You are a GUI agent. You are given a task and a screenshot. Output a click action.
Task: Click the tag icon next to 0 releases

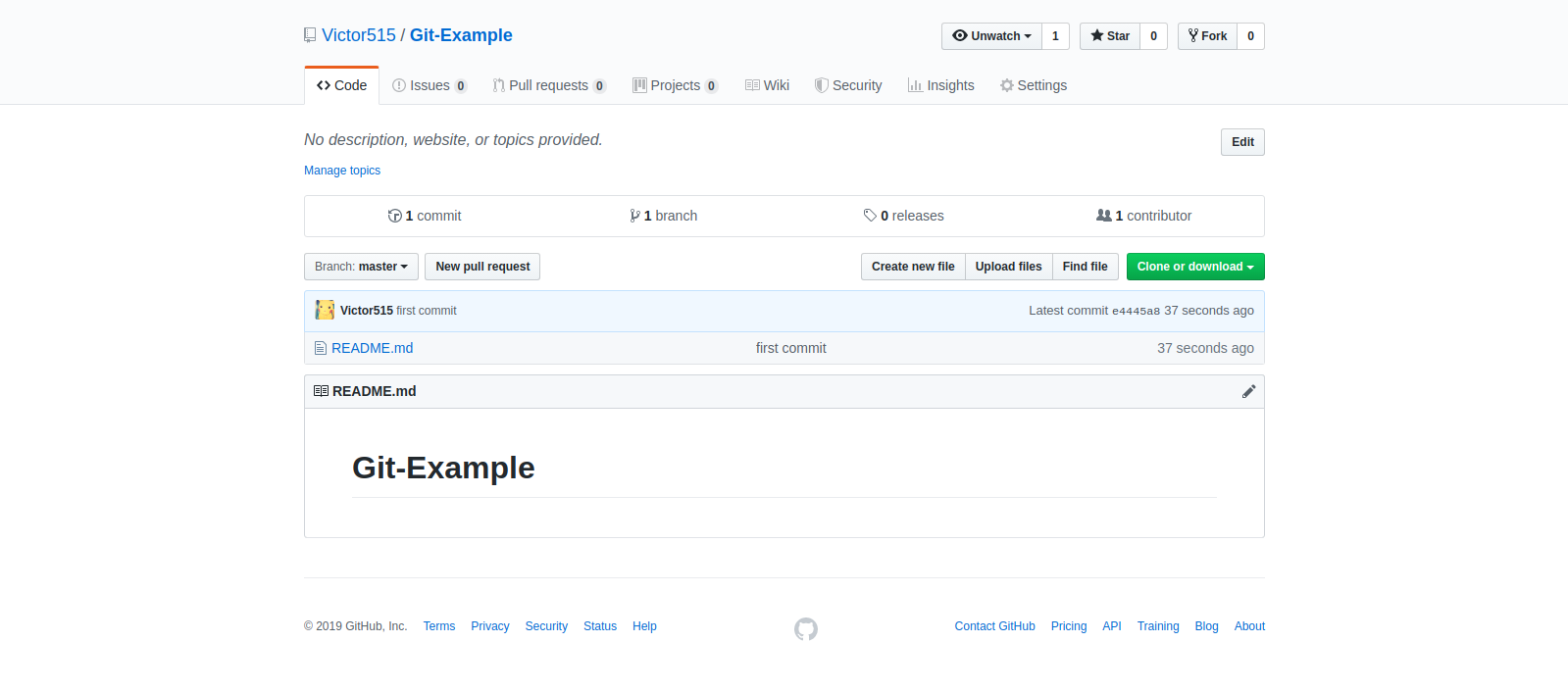click(x=870, y=216)
